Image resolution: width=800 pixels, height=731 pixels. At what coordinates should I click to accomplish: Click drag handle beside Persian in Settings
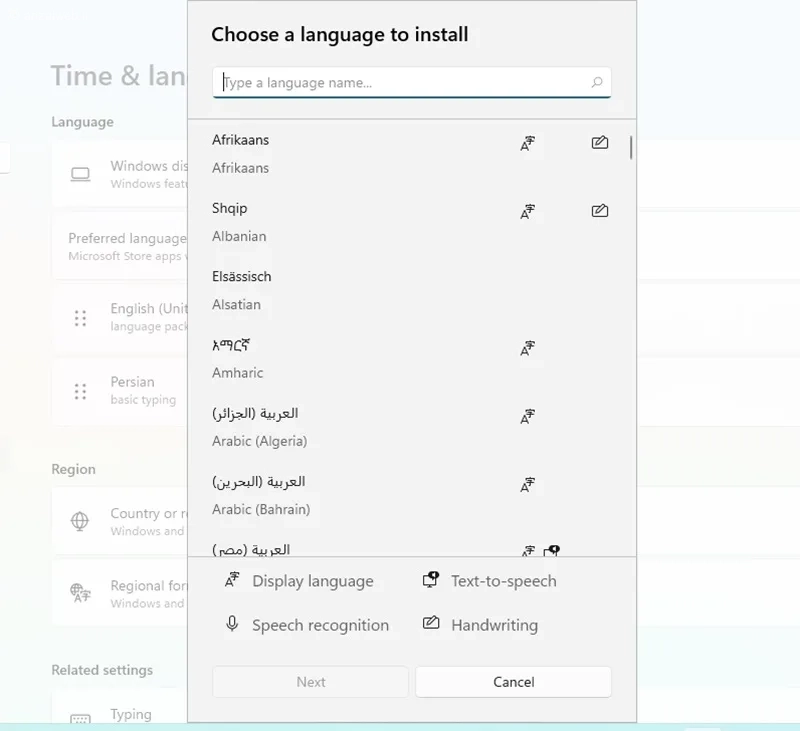(80, 391)
